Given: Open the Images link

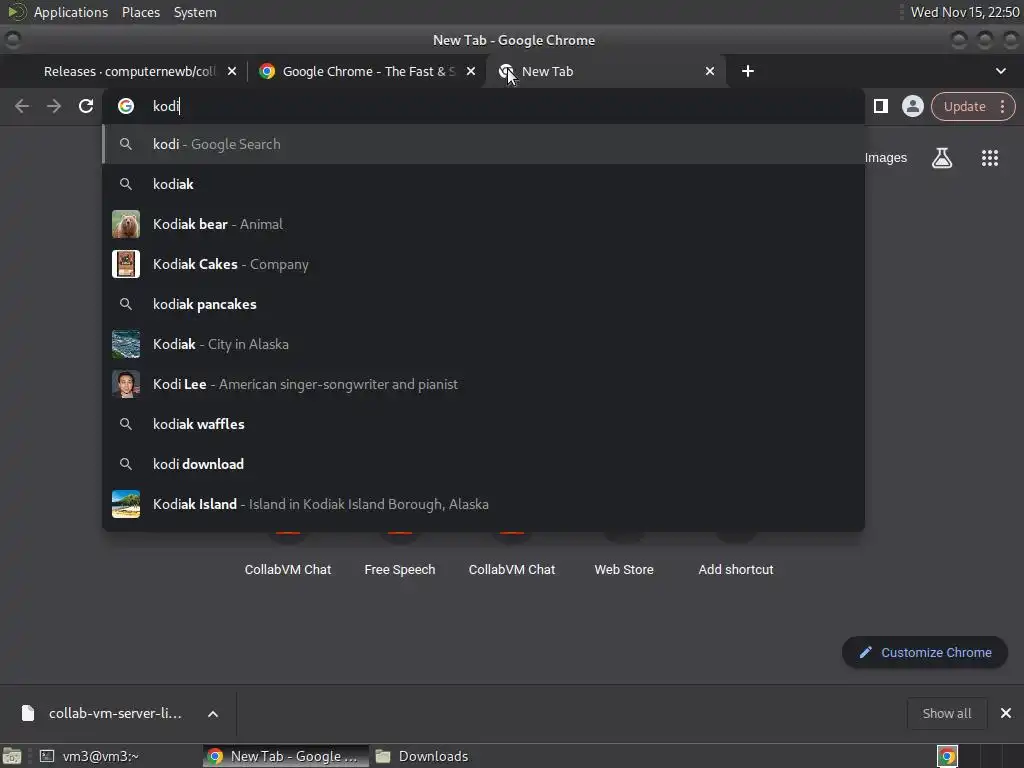Looking at the screenshot, I should pyautogui.click(x=886, y=157).
